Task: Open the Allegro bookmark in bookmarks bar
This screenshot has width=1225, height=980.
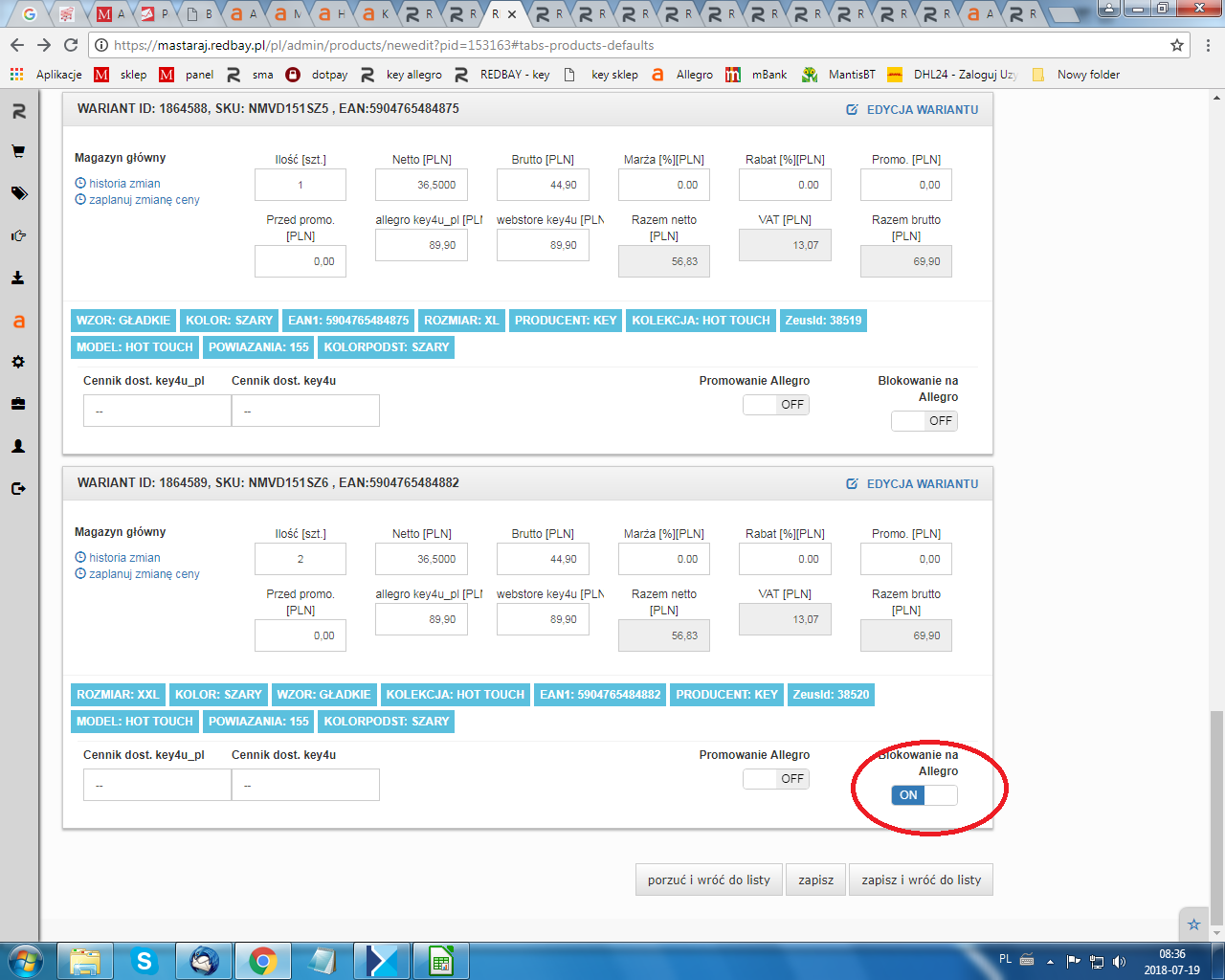Action: pyautogui.click(x=683, y=75)
